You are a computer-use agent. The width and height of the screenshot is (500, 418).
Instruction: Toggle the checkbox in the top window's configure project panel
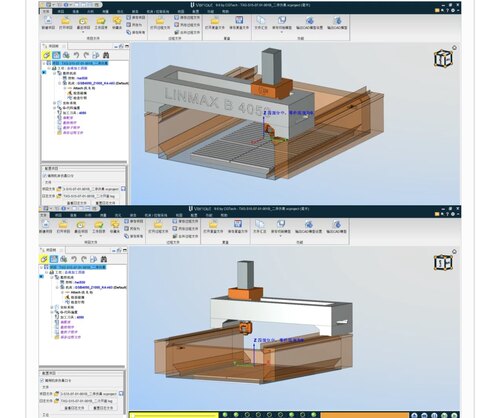pos(45,175)
